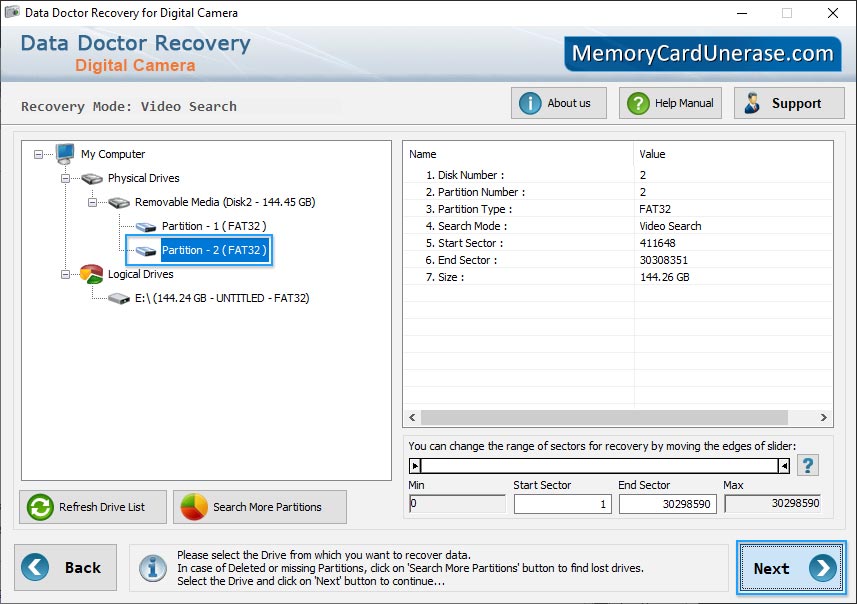
Task: Click the Size value 144.26 GB
Action: tap(665, 277)
